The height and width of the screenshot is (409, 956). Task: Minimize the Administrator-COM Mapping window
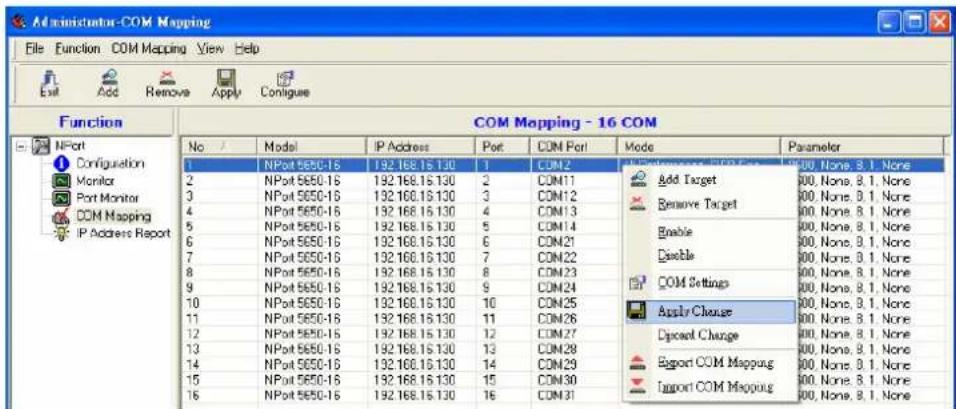[890, 23]
